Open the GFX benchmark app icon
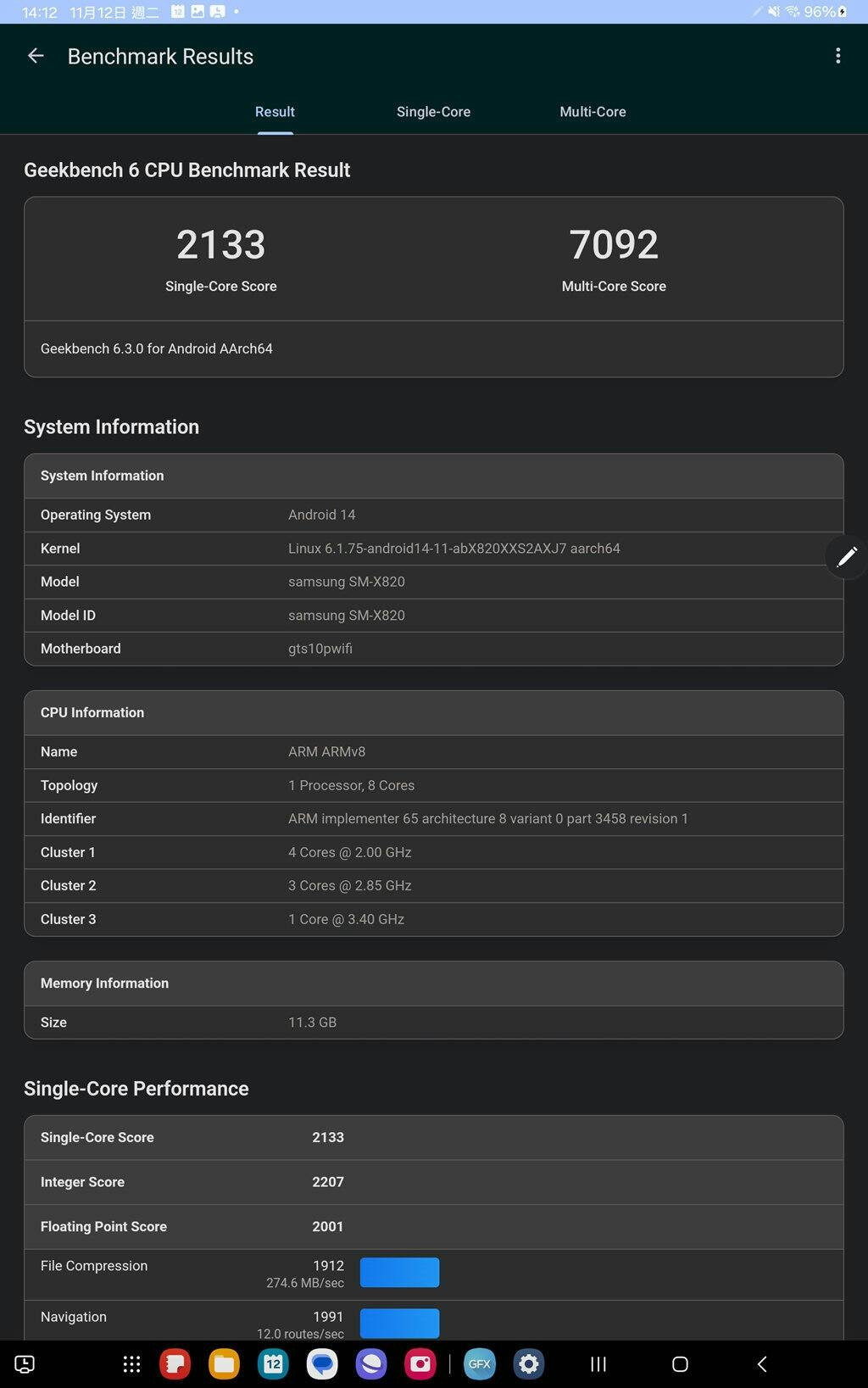 (480, 1363)
